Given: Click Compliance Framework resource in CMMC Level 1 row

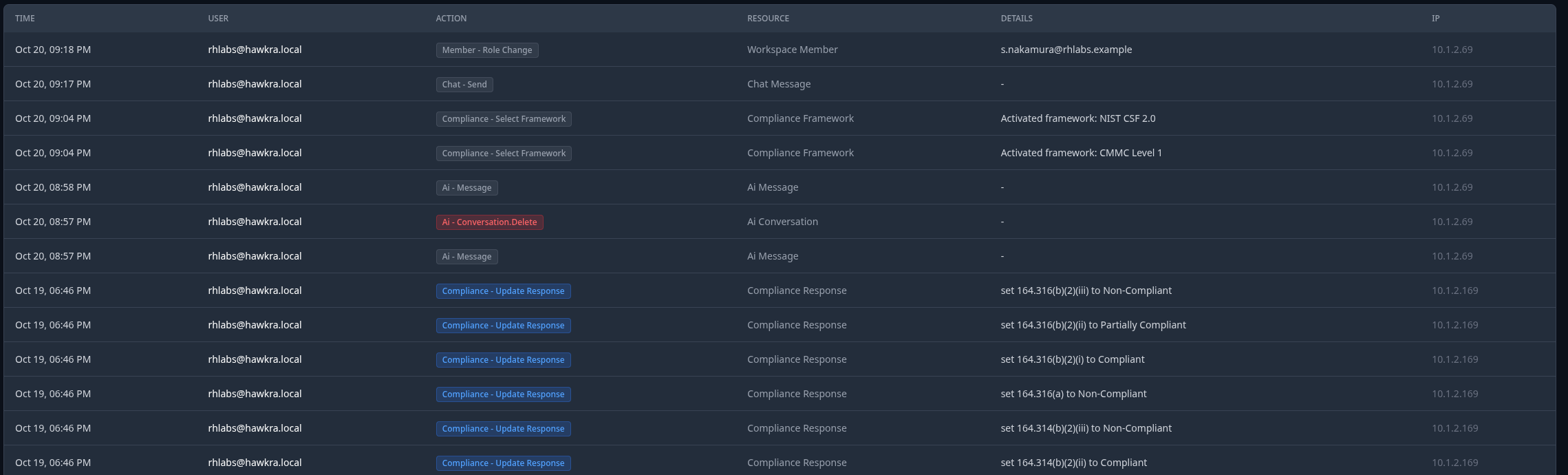Looking at the screenshot, I should (x=800, y=153).
